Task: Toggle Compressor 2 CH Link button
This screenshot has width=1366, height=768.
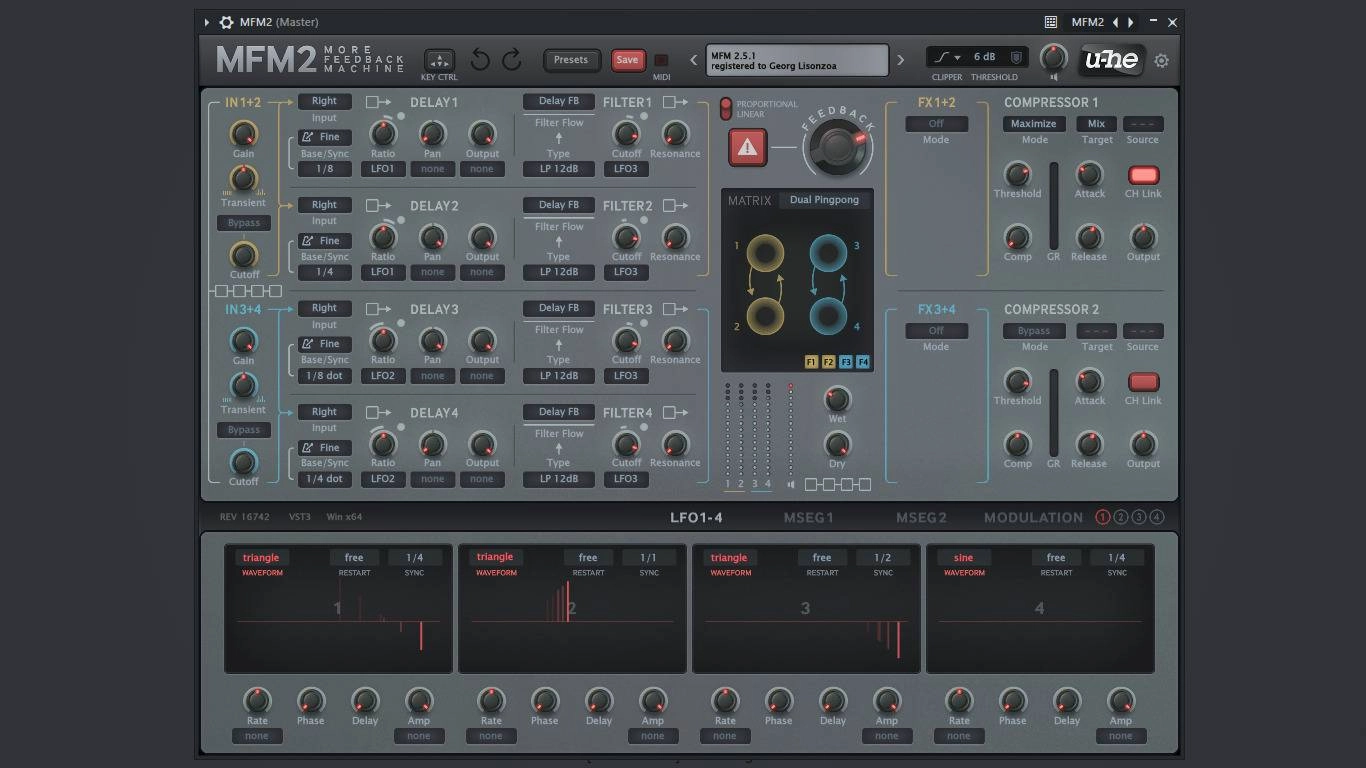Action: 1143,382
